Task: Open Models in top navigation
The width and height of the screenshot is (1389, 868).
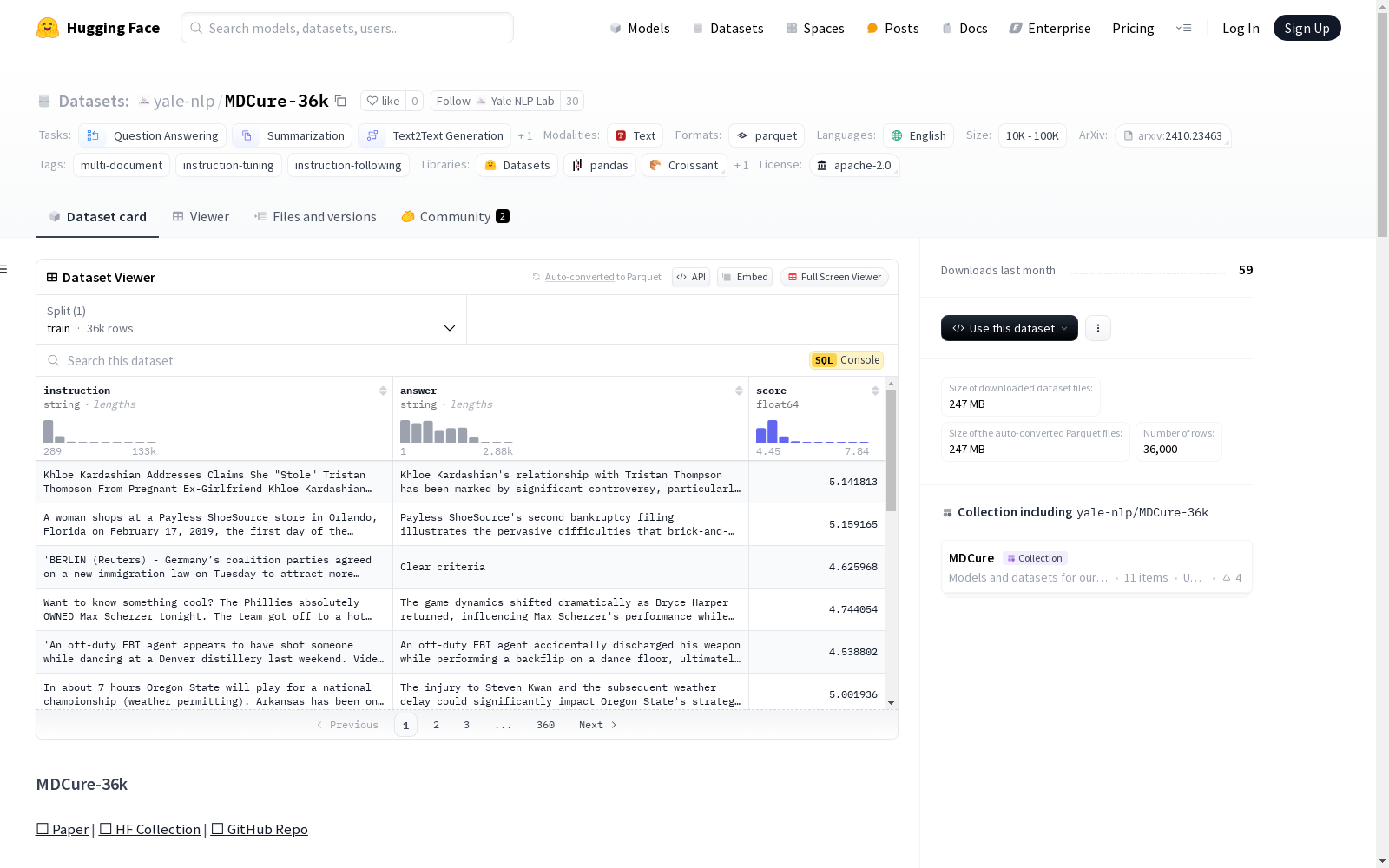Action: click(640, 28)
